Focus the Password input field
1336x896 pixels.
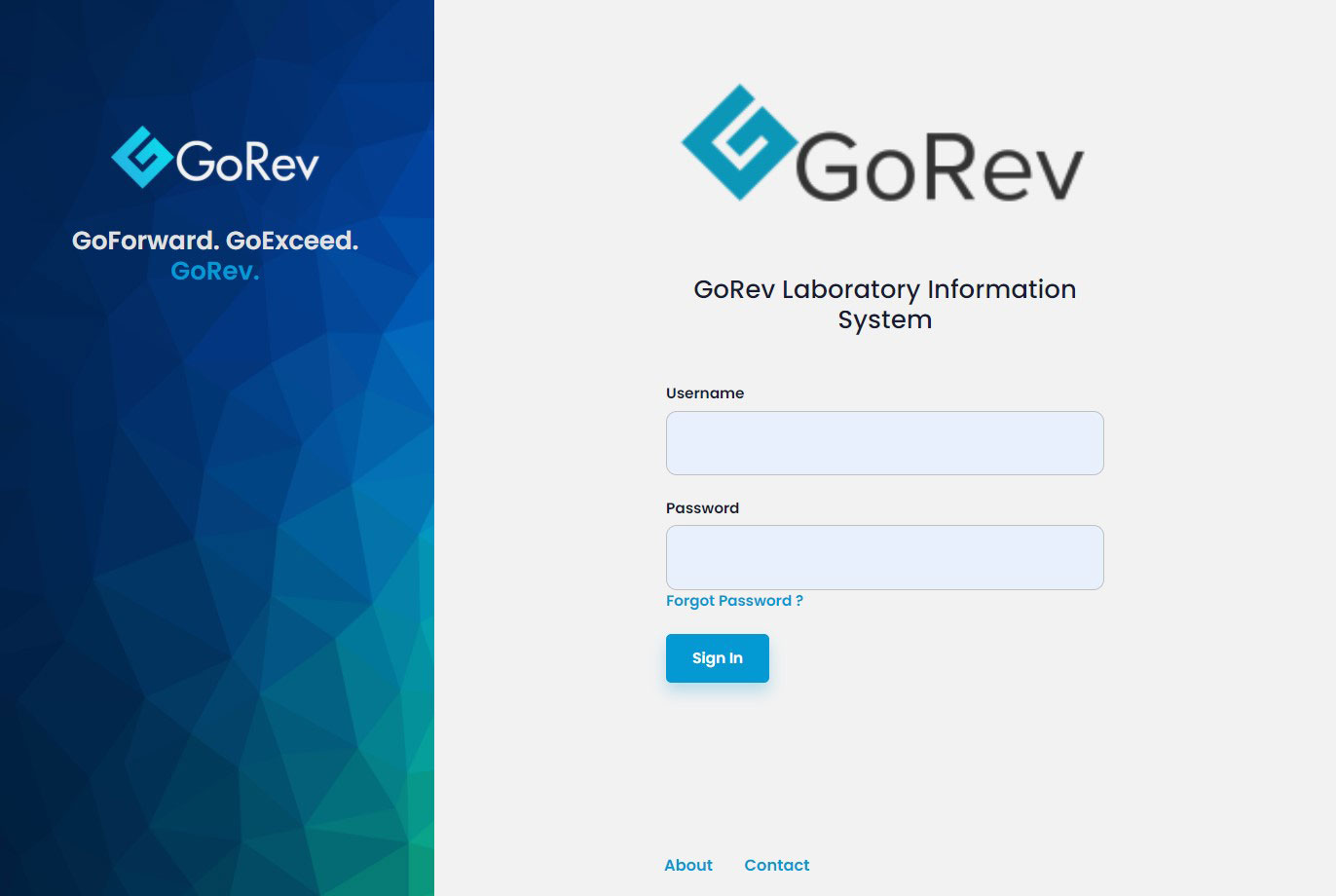tap(884, 557)
